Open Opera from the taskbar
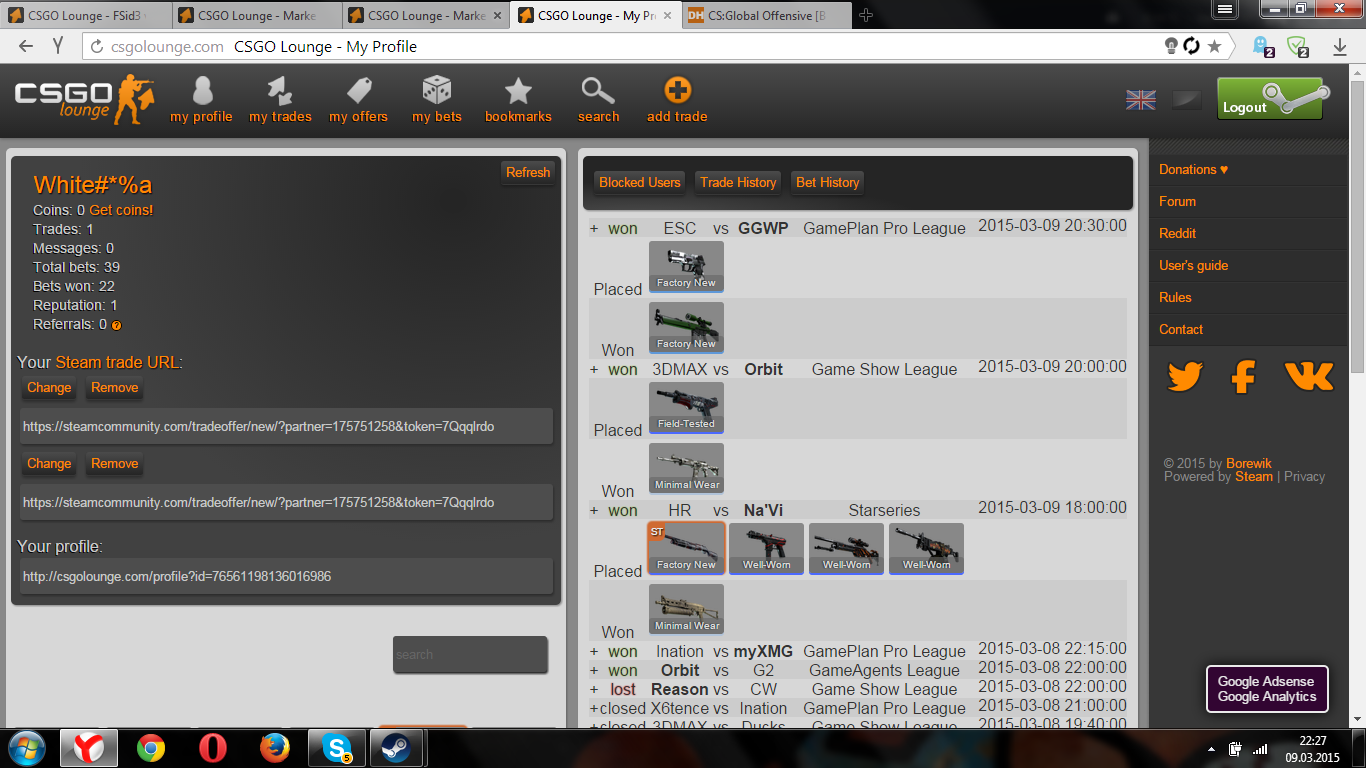The height and width of the screenshot is (768, 1366). click(211, 748)
